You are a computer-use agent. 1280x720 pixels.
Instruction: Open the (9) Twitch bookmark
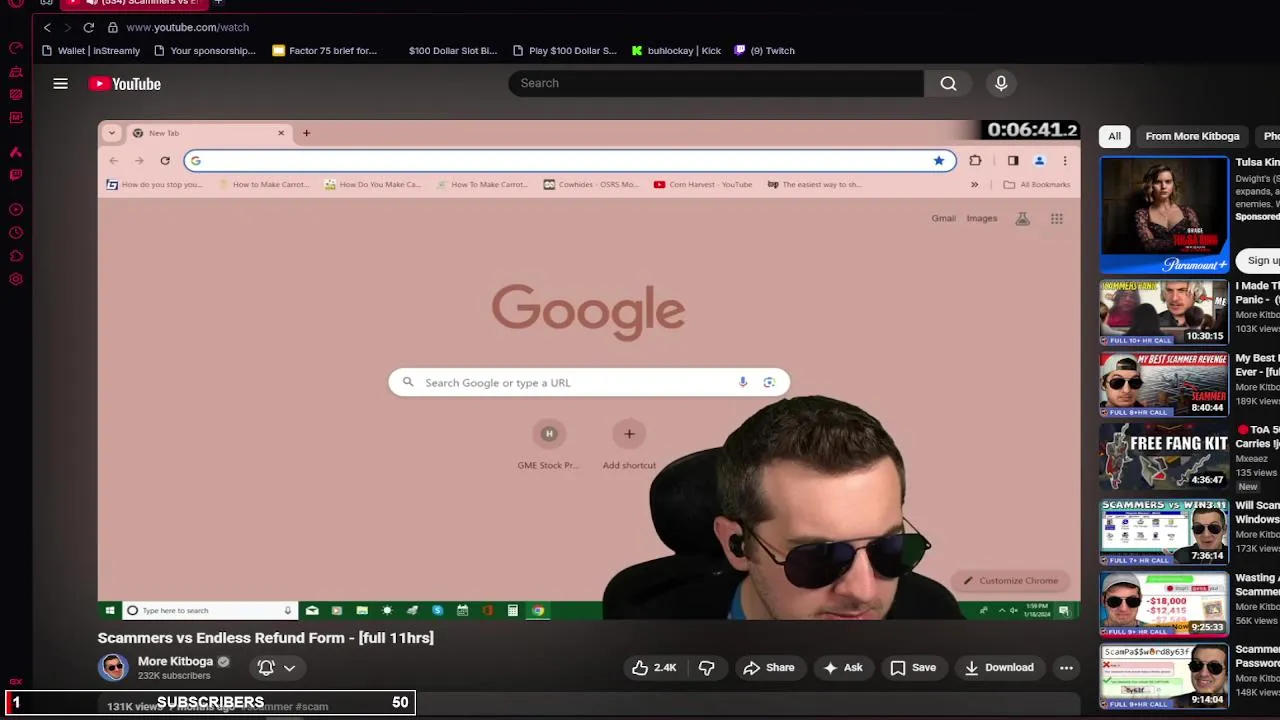pos(764,51)
